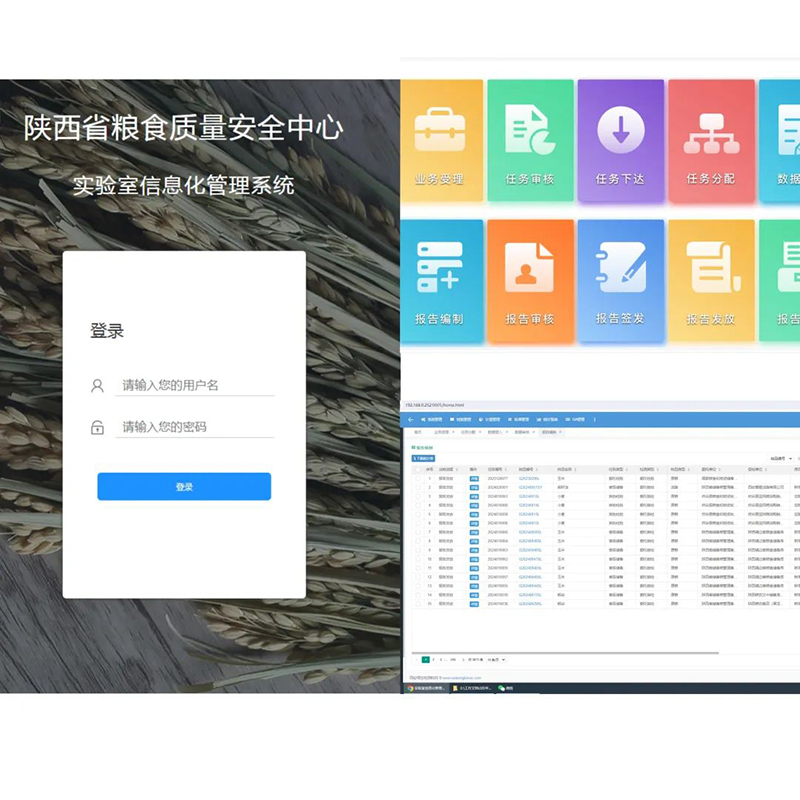The image size is (800, 800).
Task: Close the highlighted 报告编制 tab using its X
Action: coord(560,432)
